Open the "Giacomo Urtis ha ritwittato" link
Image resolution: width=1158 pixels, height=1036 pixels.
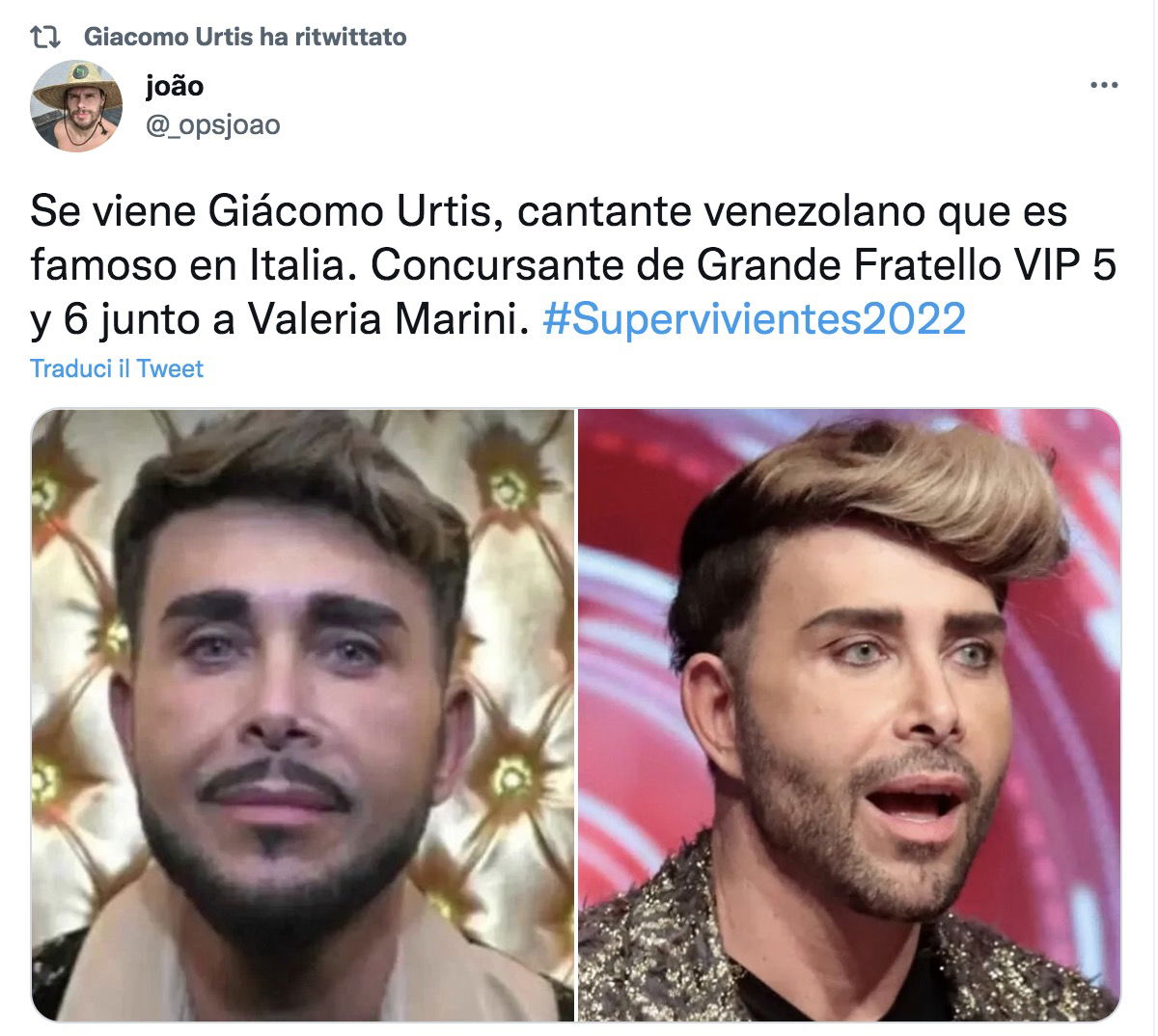click(245, 37)
